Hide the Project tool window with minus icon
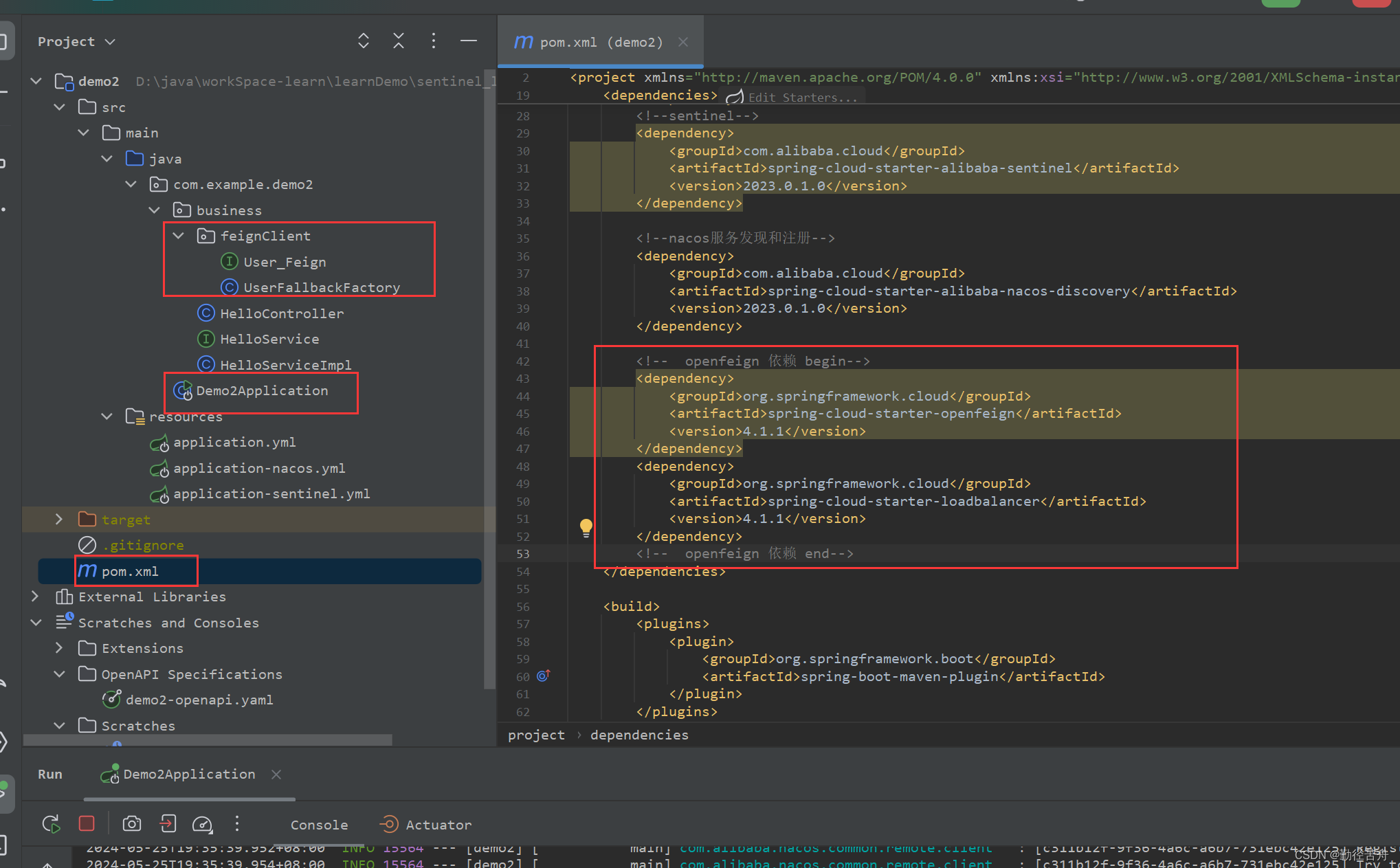The height and width of the screenshot is (868, 1400). click(469, 41)
